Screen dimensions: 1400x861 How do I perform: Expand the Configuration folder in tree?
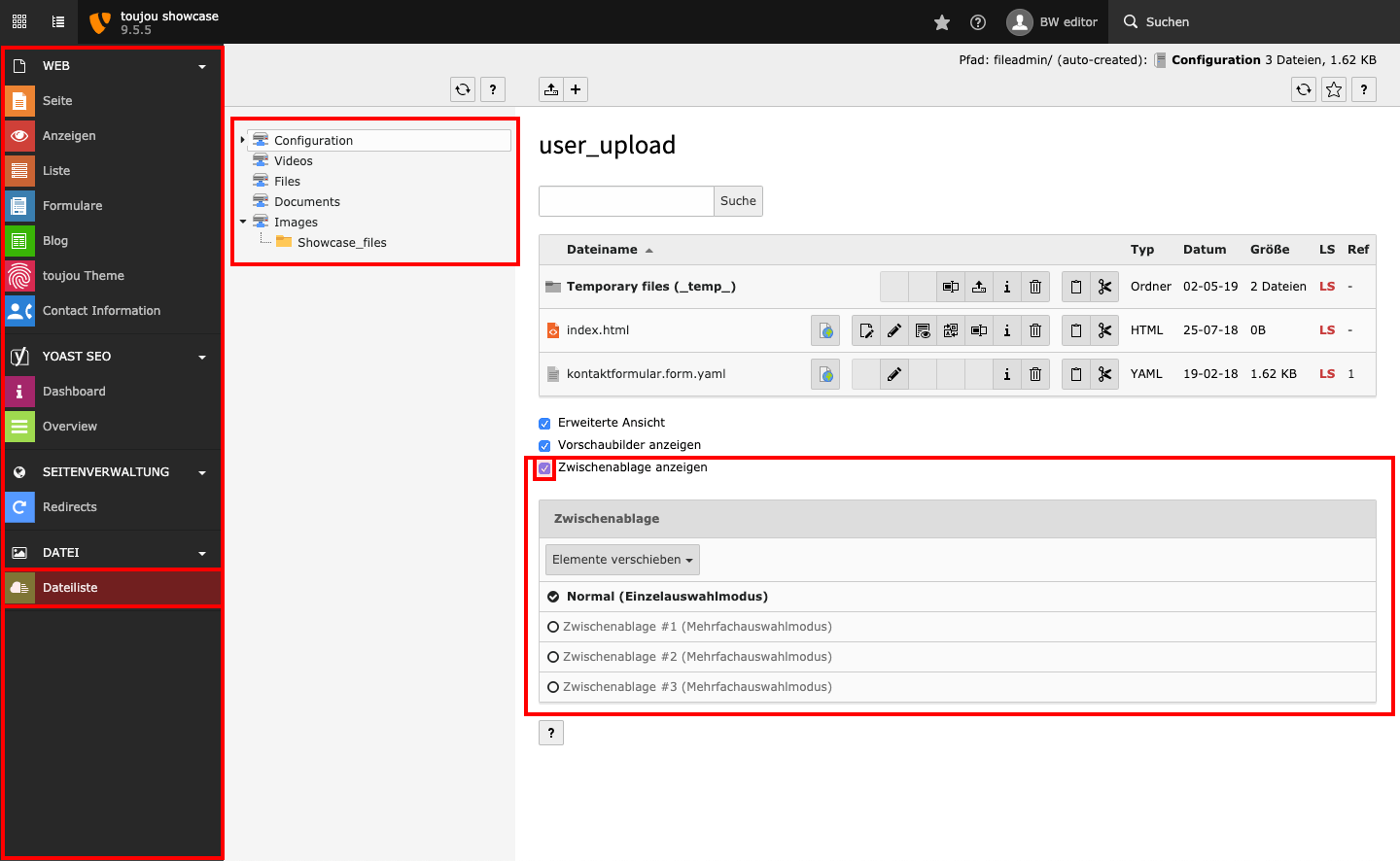(243, 140)
